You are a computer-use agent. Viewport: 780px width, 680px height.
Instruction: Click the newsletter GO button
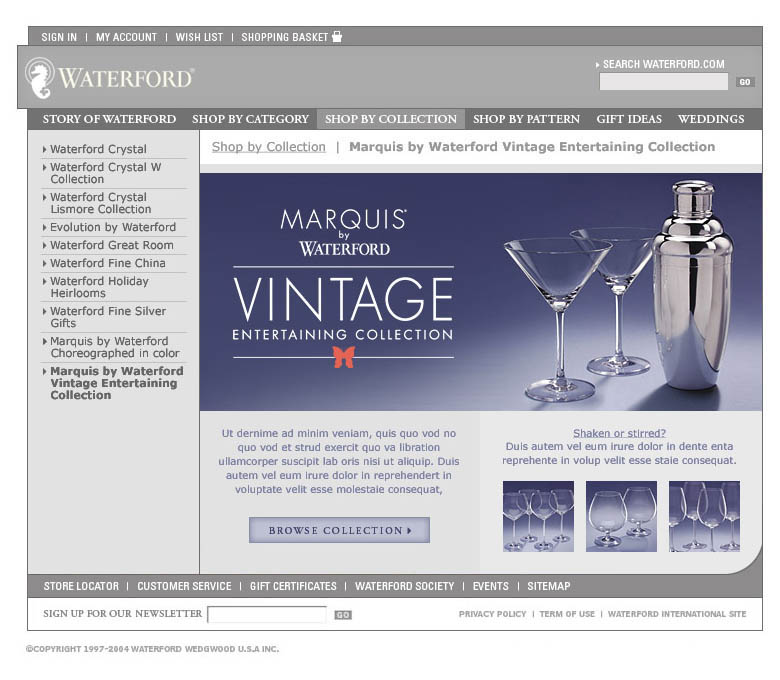tap(343, 615)
